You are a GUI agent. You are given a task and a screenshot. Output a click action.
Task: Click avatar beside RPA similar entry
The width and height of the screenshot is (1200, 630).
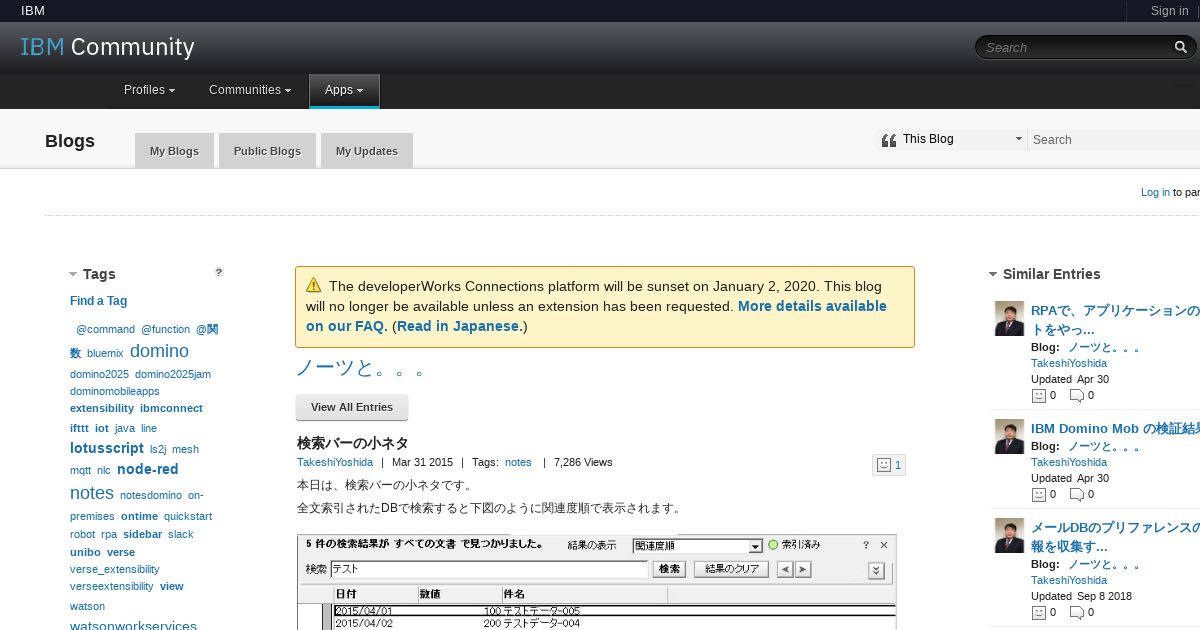tap(1009, 319)
